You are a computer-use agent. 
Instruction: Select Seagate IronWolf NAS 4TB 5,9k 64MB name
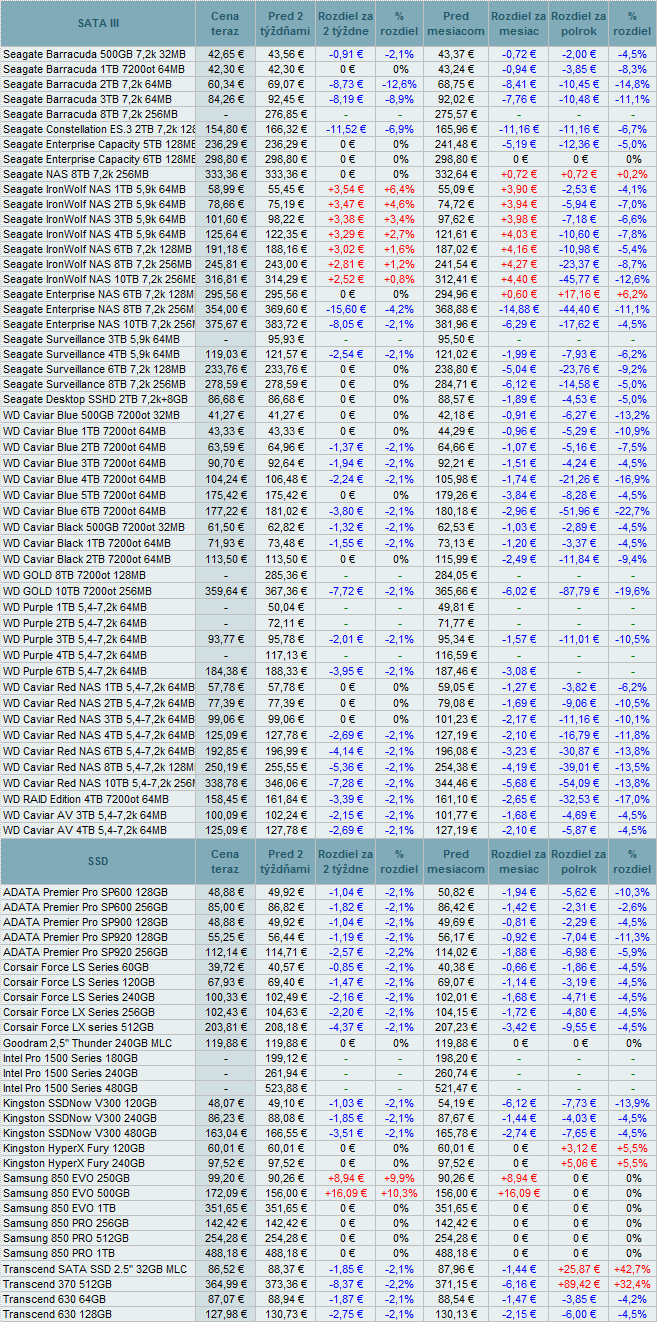pyautogui.click(x=94, y=234)
